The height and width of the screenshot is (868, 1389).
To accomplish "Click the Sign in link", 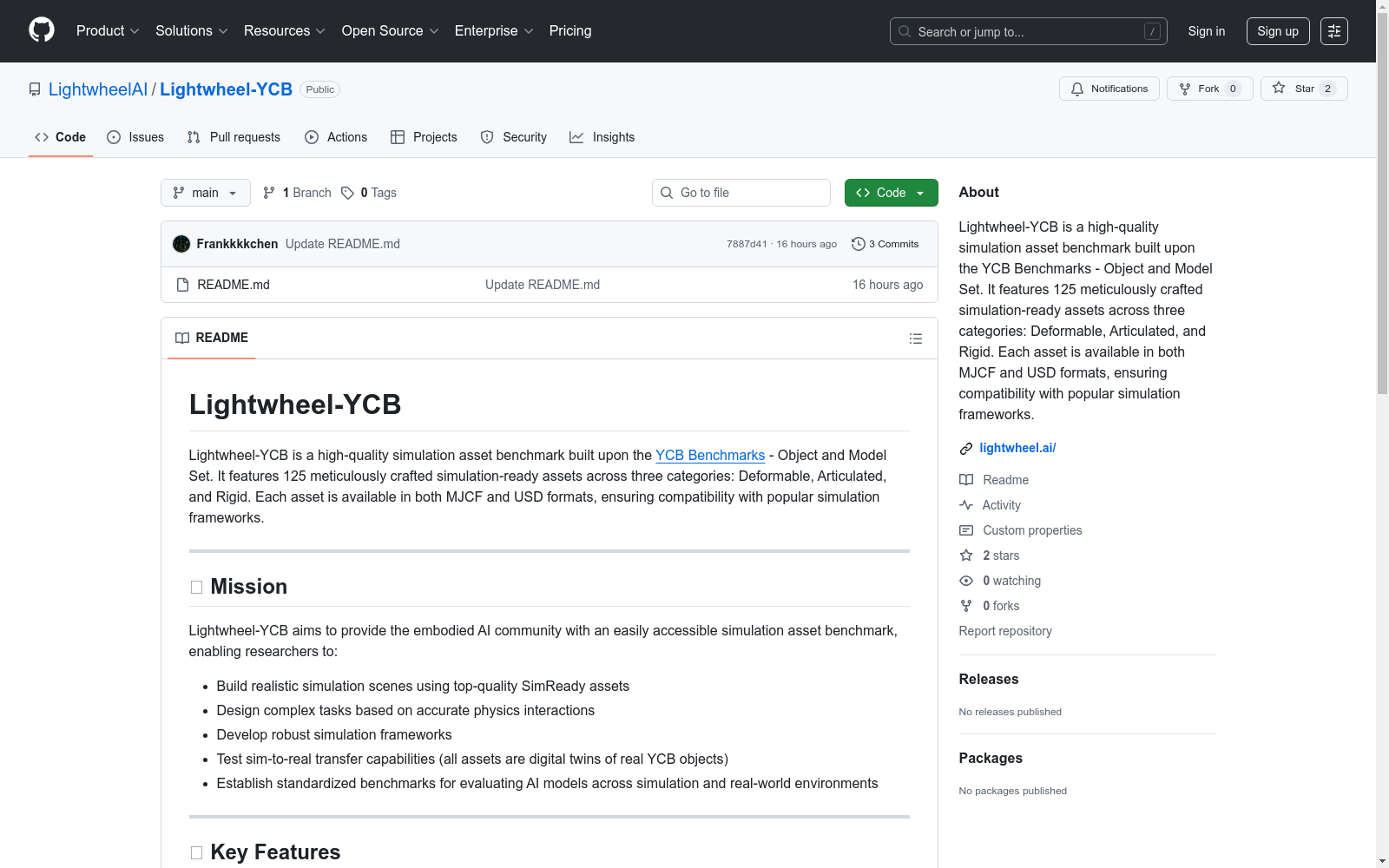I will pos(1207,31).
